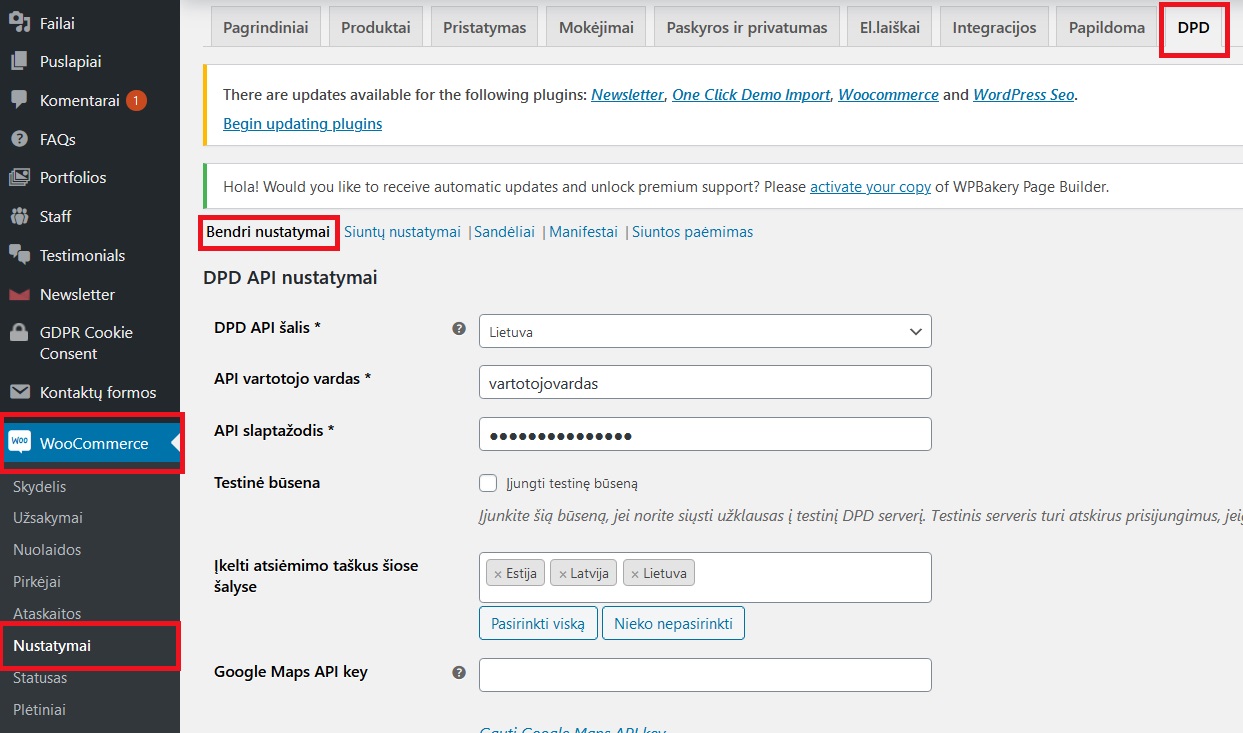Open Statusas in WooCommerce submenu

click(x=40, y=678)
